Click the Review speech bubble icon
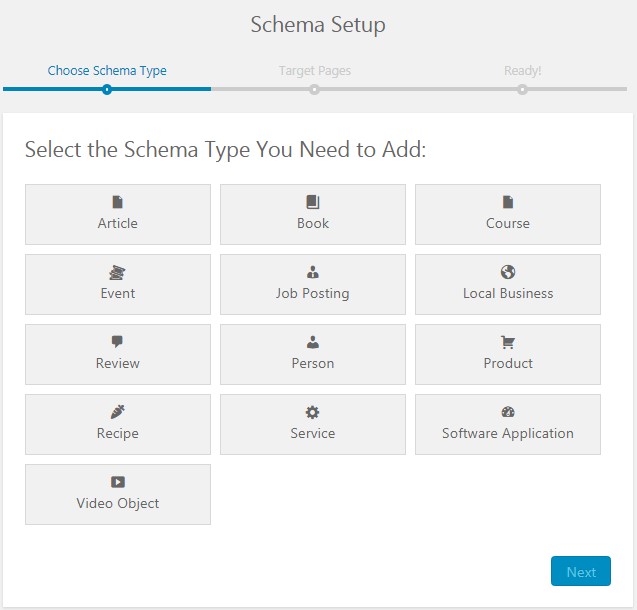The height and width of the screenshot is (610, 637). [x=118, y=342]
